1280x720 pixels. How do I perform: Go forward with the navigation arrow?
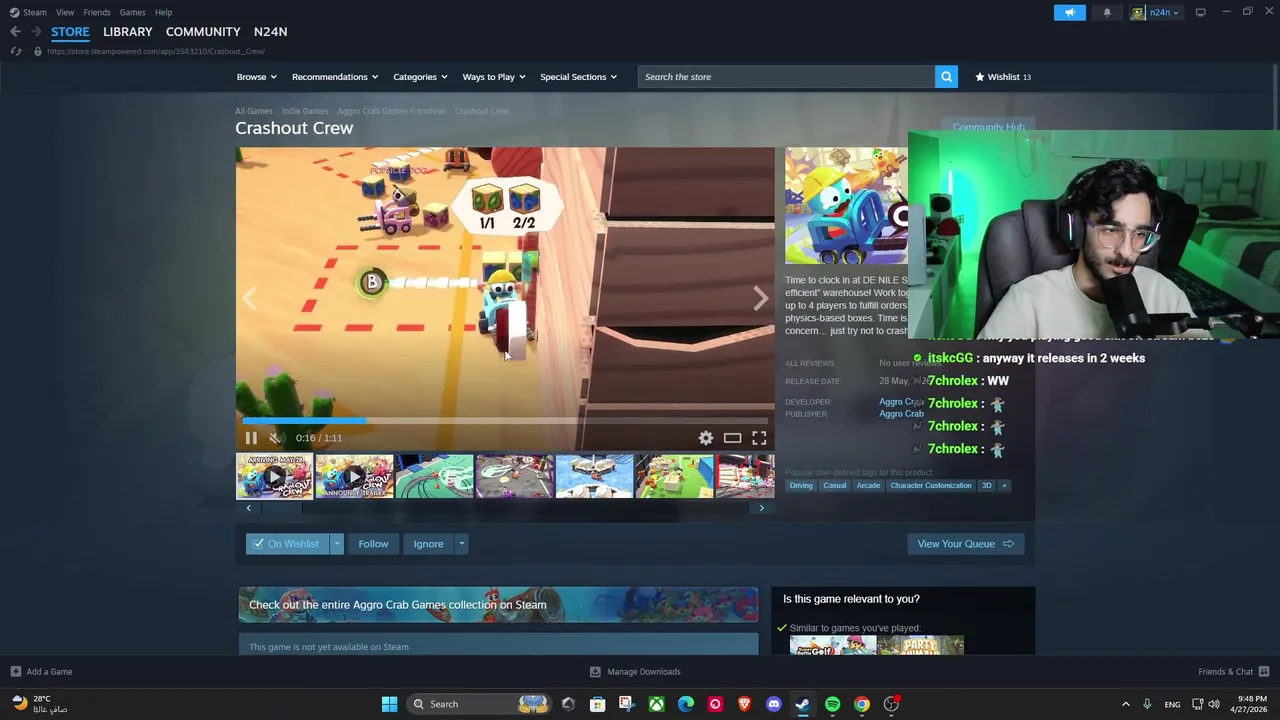36,32
